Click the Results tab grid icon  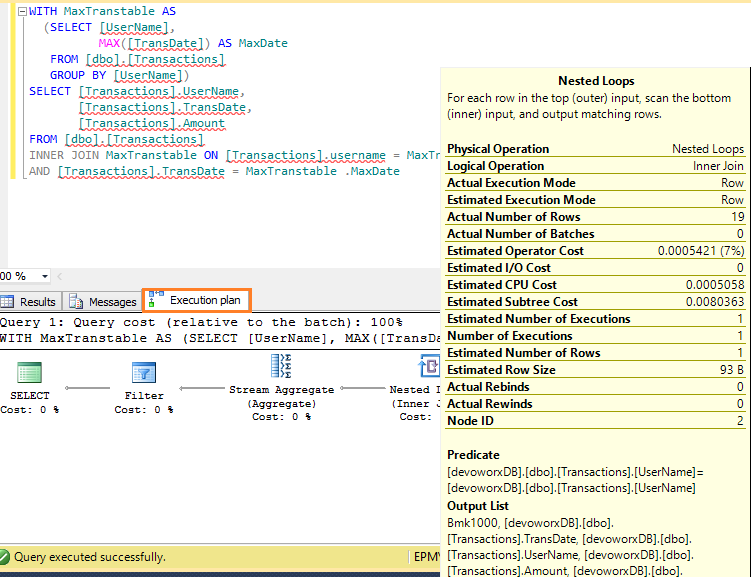[9, 301]
